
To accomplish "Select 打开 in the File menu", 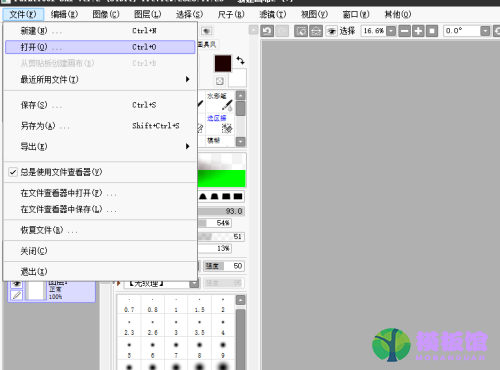I will tap(100, 47).
